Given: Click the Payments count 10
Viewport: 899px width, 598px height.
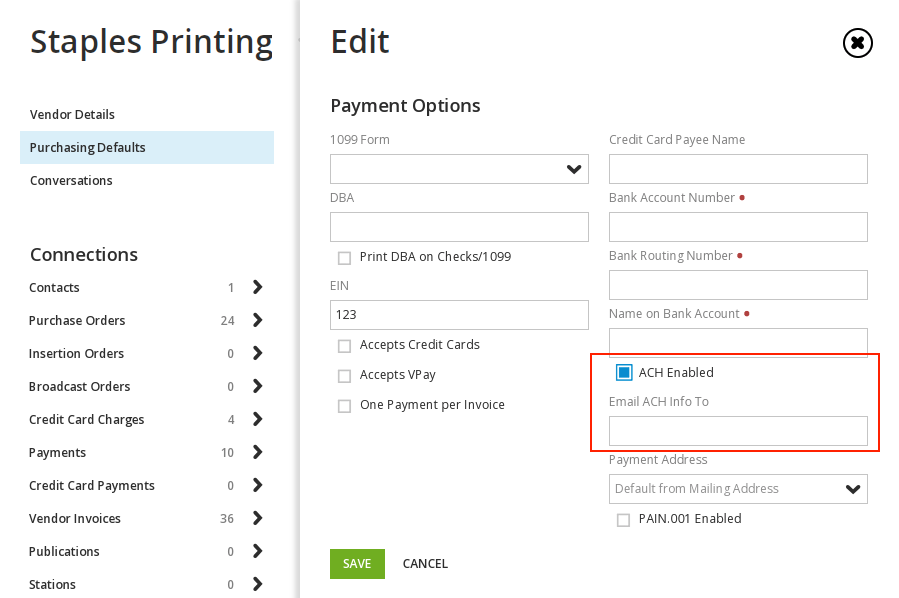Looking at the screenshot, I should tap(228, 453).
